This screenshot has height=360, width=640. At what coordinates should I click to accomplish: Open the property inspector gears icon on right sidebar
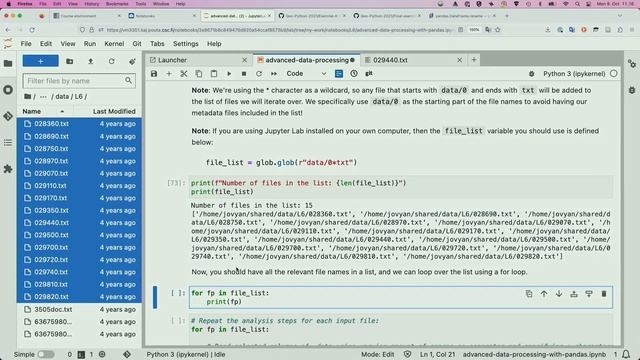click(632, 64)
